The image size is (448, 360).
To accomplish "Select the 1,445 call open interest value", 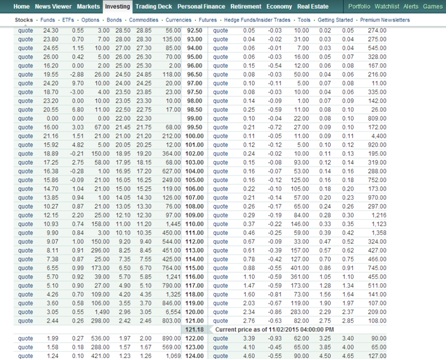I will (x=173, y=224).
